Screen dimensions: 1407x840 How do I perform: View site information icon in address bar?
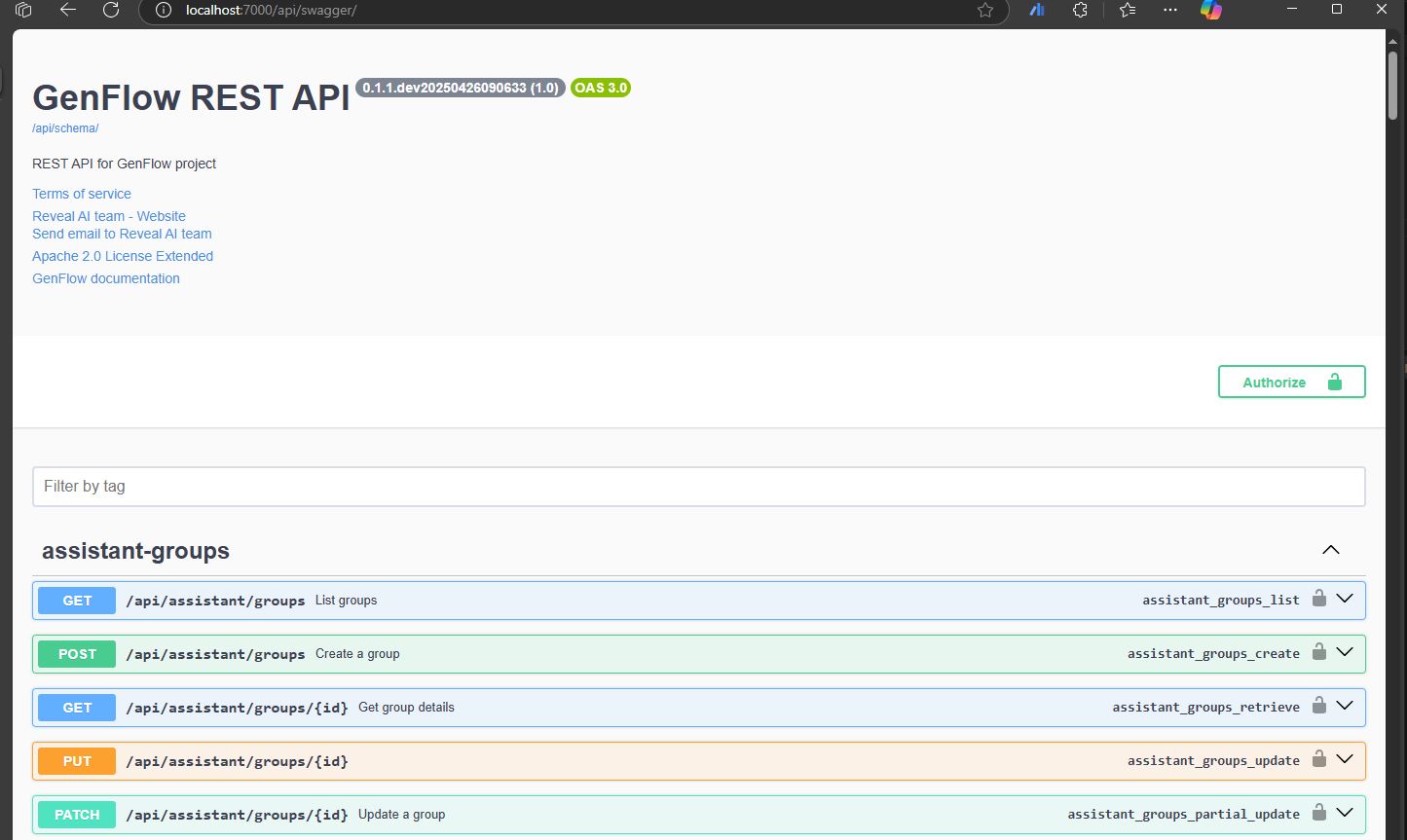click(x=164, y=10)
